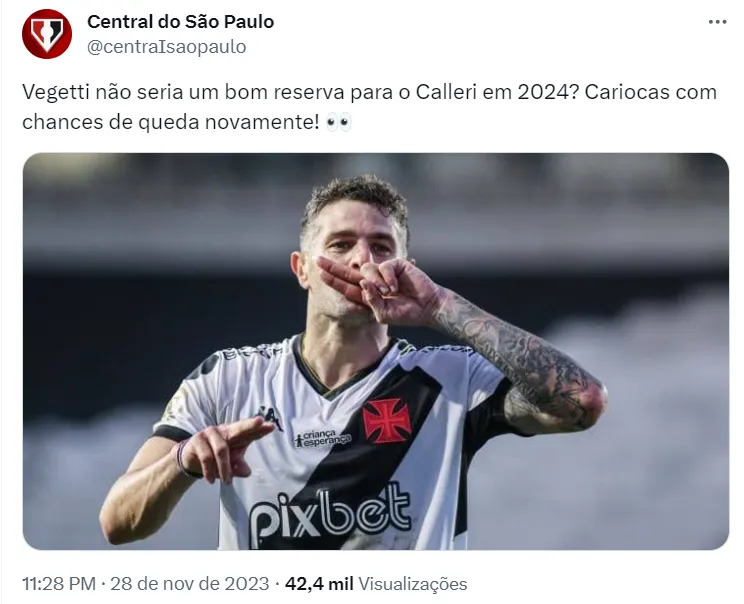This screenshot has width=744, height=604.
Task: Click the Central do São Paulo display name
Action: coord(180,22)
